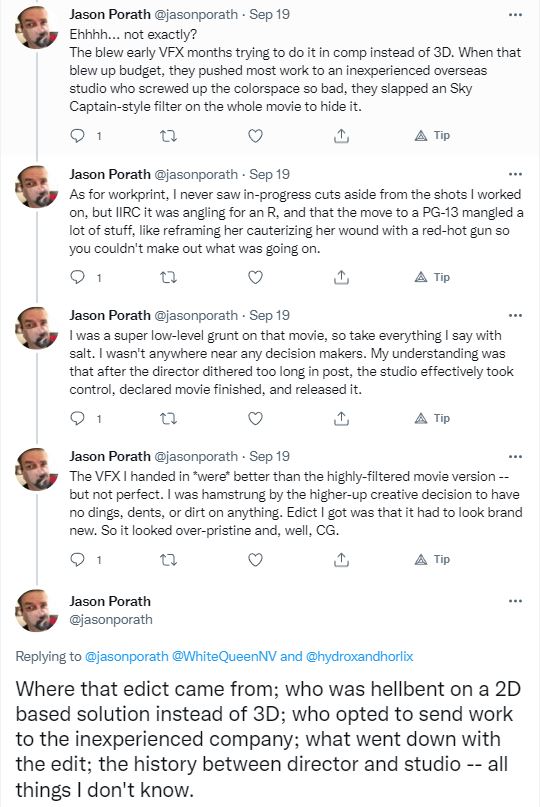Screen dimensions: 541x807
Task: Share the 'VFX I handed in' tweet
Action: pos(341,559)
